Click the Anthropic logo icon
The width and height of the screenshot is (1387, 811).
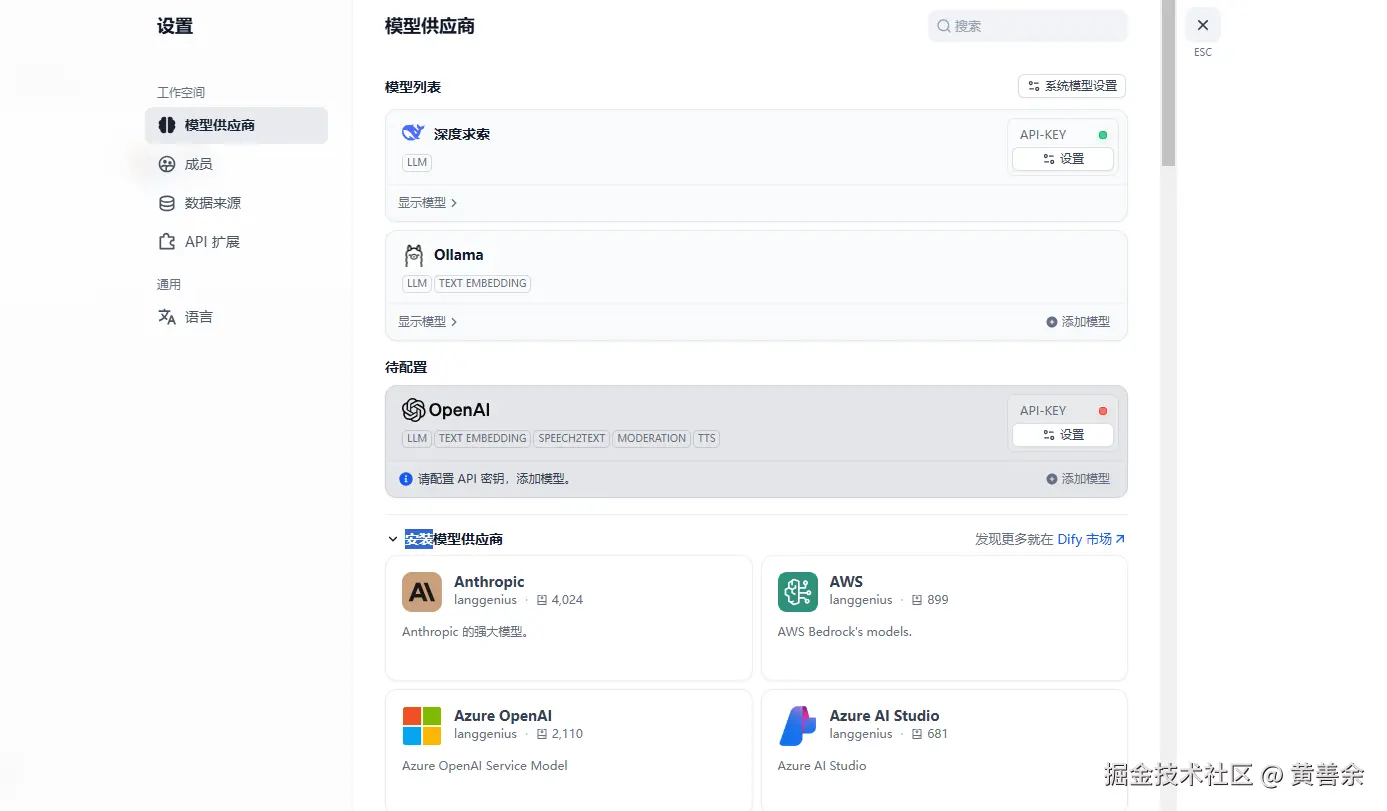pyautogui.click(x=422, y=592)
